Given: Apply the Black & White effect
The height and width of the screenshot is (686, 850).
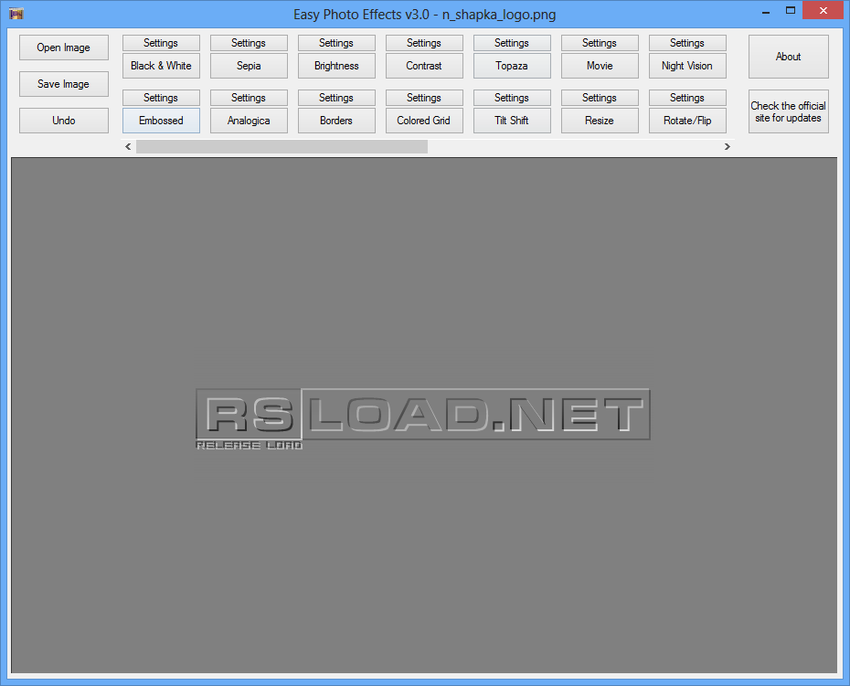Looking at the screenshot, I should tap(161, 66).
